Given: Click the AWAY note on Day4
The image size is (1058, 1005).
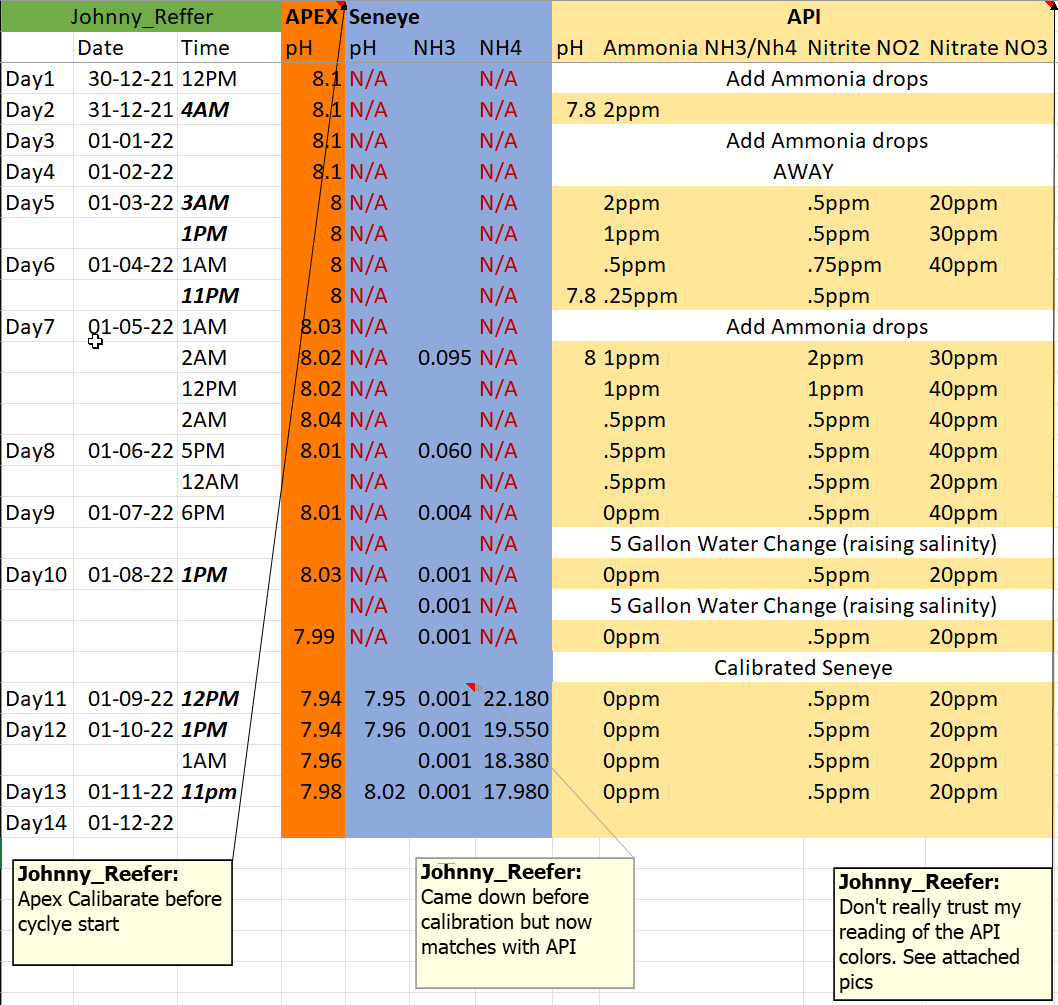Looking at the screenshot, I should [x=803, y=172].
